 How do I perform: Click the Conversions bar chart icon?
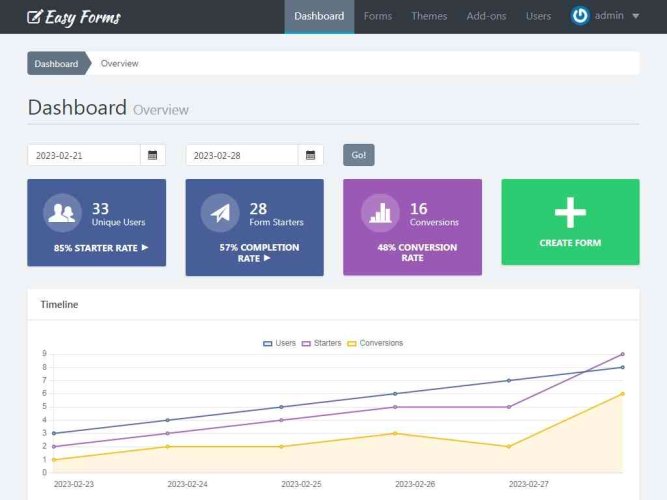click(379, 212)
